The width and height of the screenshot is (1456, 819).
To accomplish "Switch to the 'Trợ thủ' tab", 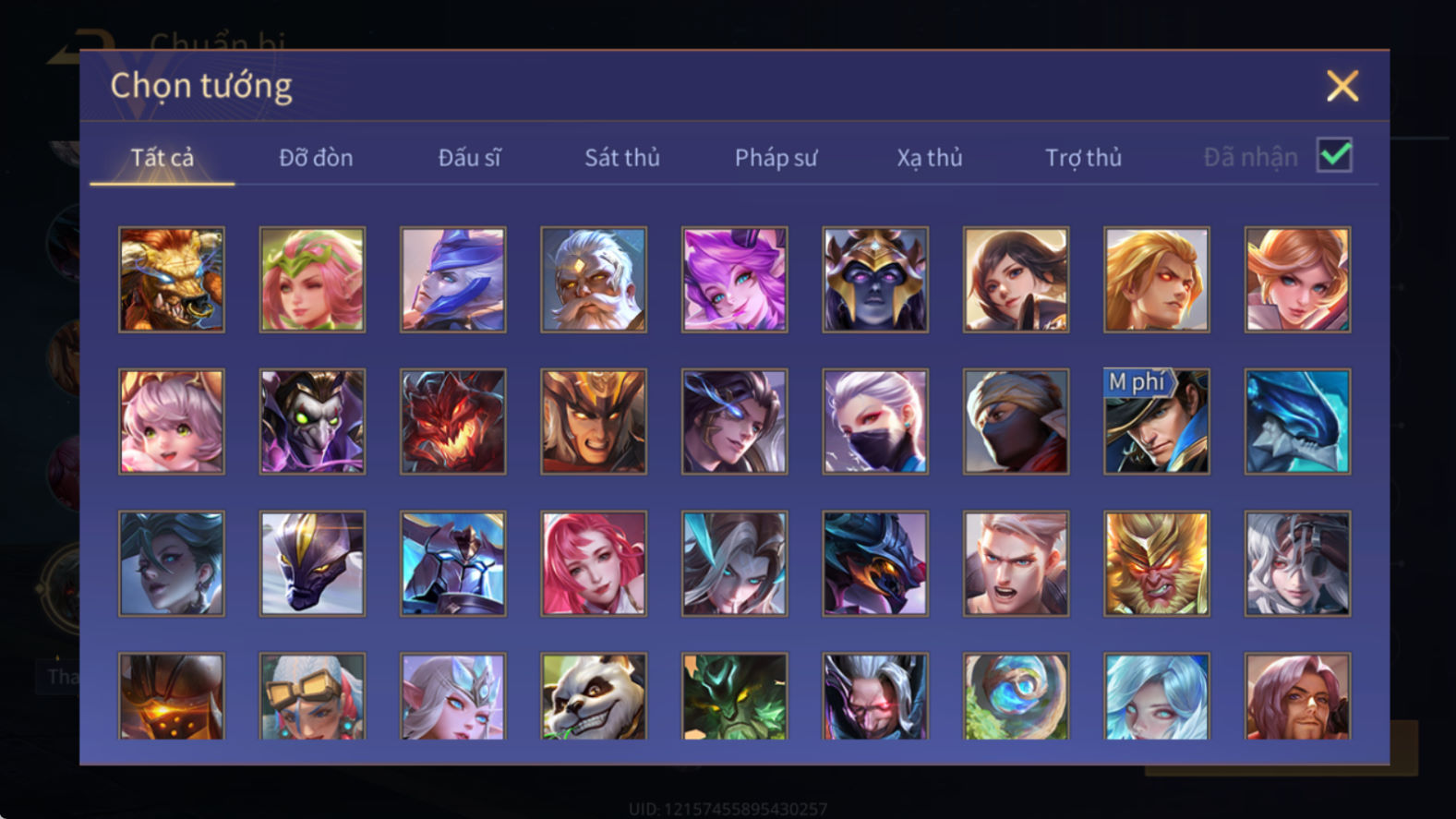I will (x=1083, y=158).
